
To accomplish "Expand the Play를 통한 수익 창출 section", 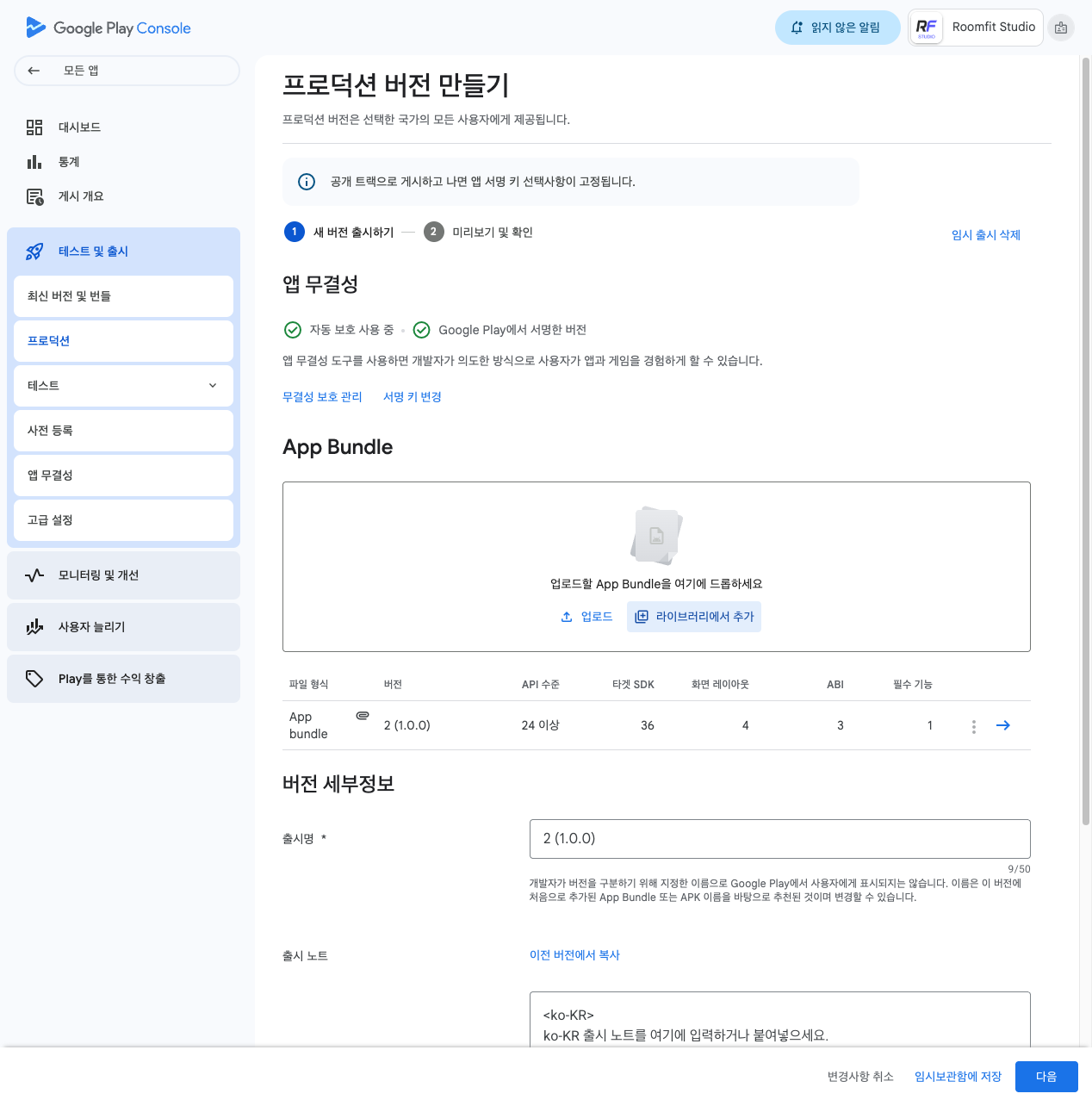I will pyautogui.click(x=123, y=679).
